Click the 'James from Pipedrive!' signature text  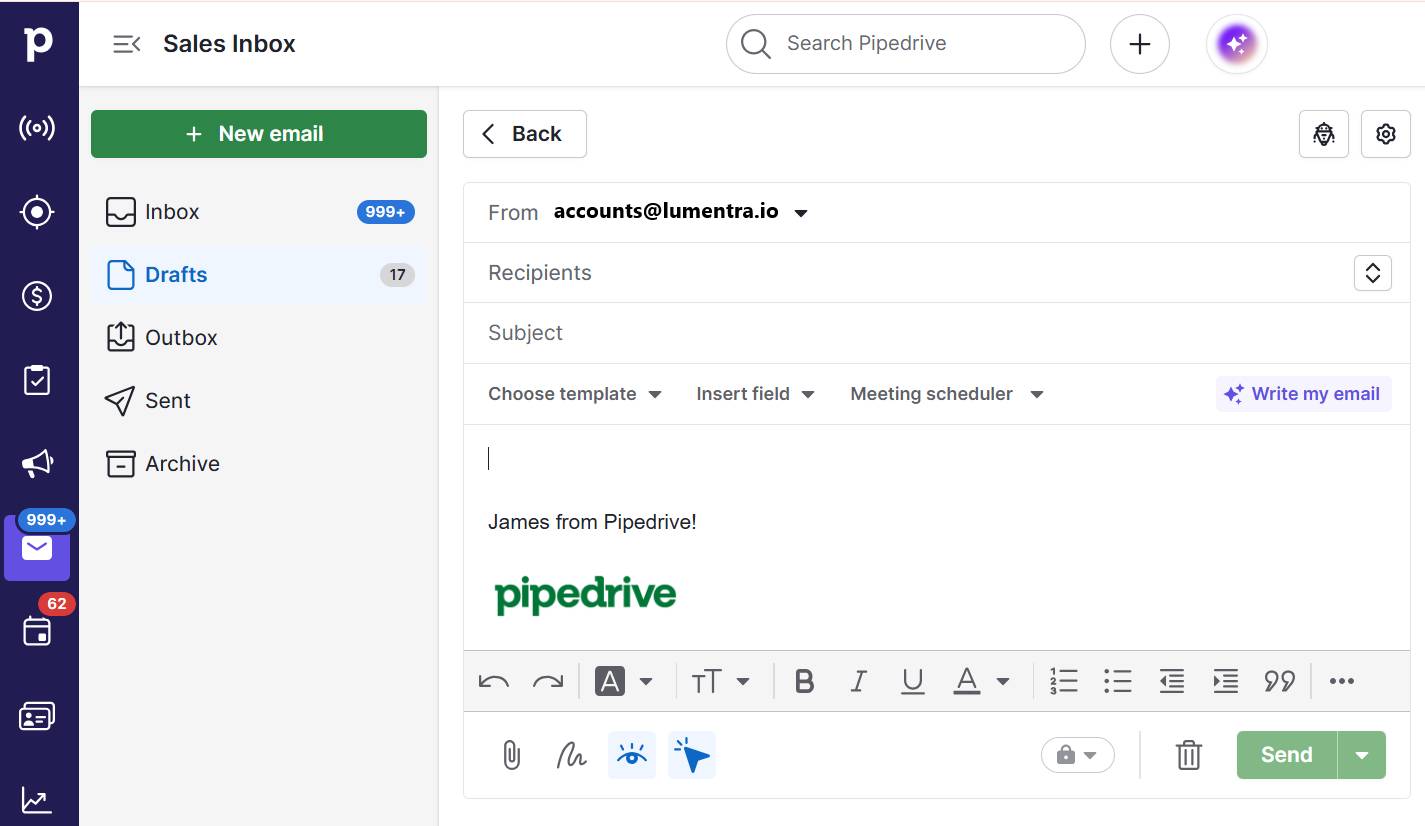(x=592, y=522)
